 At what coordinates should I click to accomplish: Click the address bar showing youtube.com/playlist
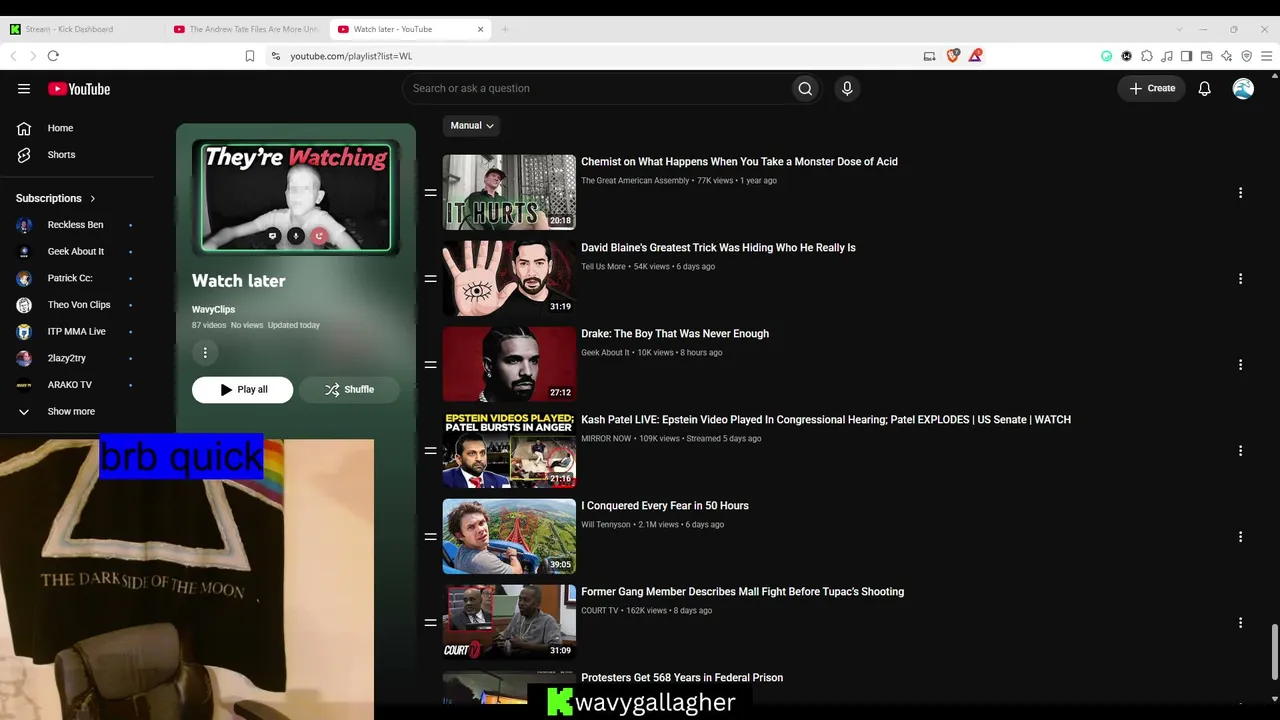tap(598, 56)
